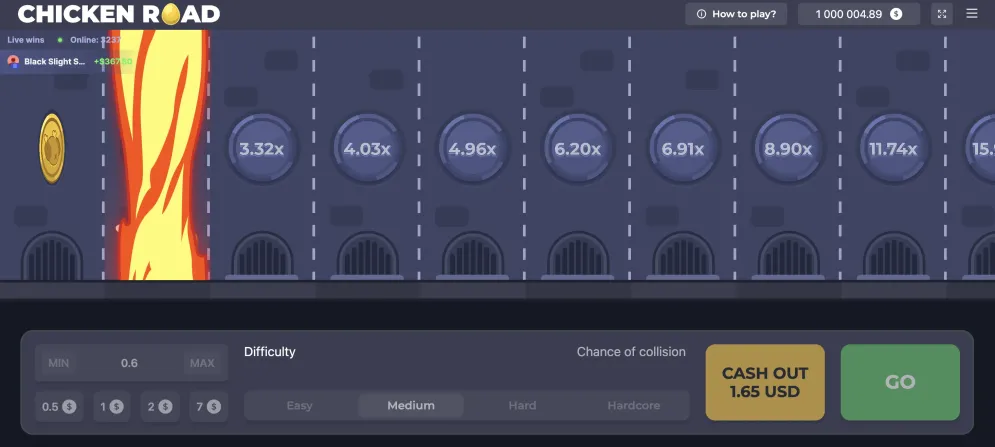The image size is (995, 447).
Task: Click the CHICKEN ROAD logo
Action: pyautogui.click(x=119, y=13)
